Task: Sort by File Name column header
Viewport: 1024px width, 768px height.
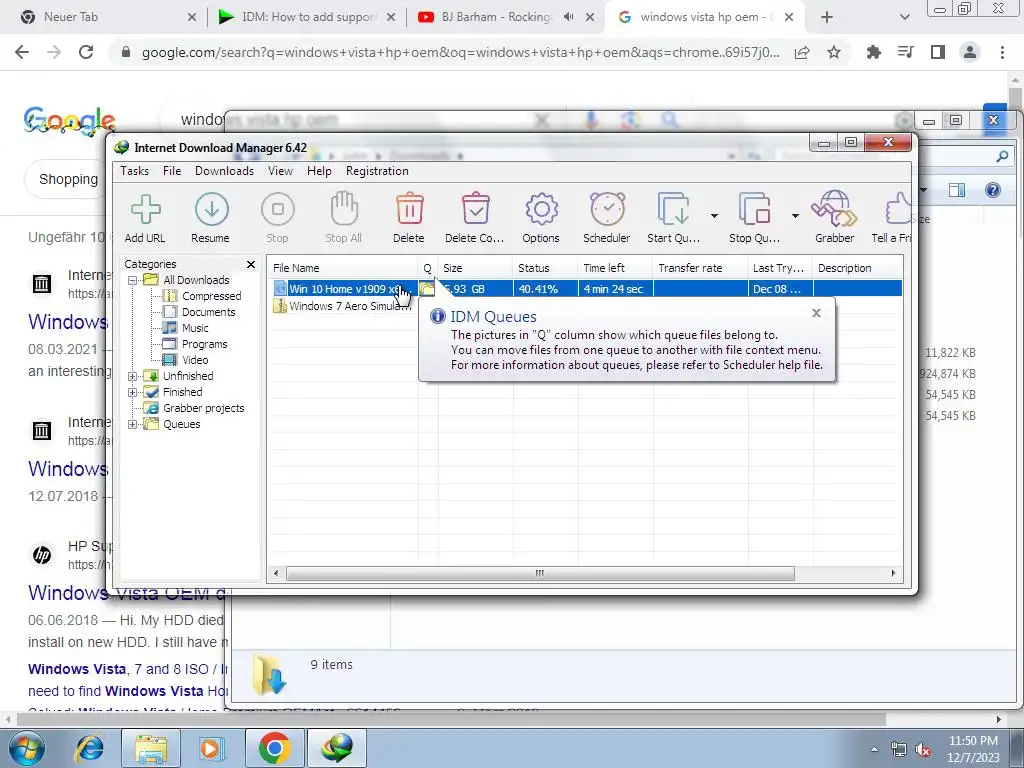Action: click(342, 268)
